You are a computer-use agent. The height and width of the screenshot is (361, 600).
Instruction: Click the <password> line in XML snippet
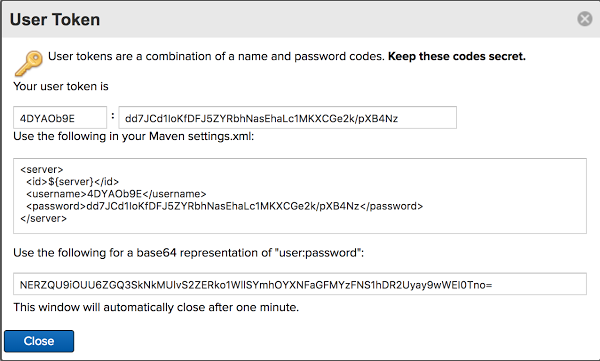pyautogui.click(x=225, y=206)
